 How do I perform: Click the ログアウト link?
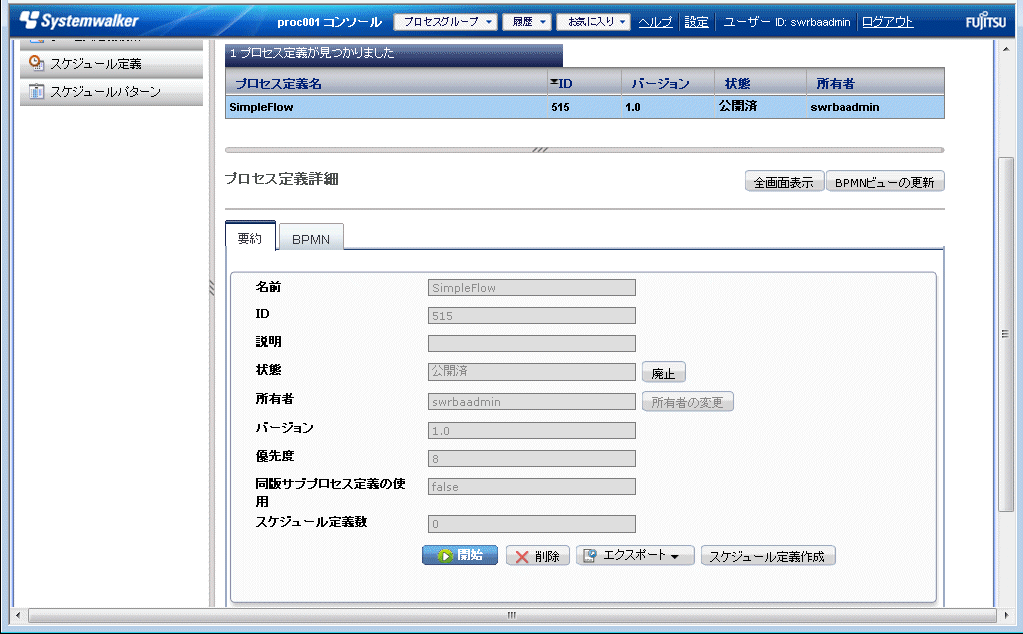(x=887, y=22)
